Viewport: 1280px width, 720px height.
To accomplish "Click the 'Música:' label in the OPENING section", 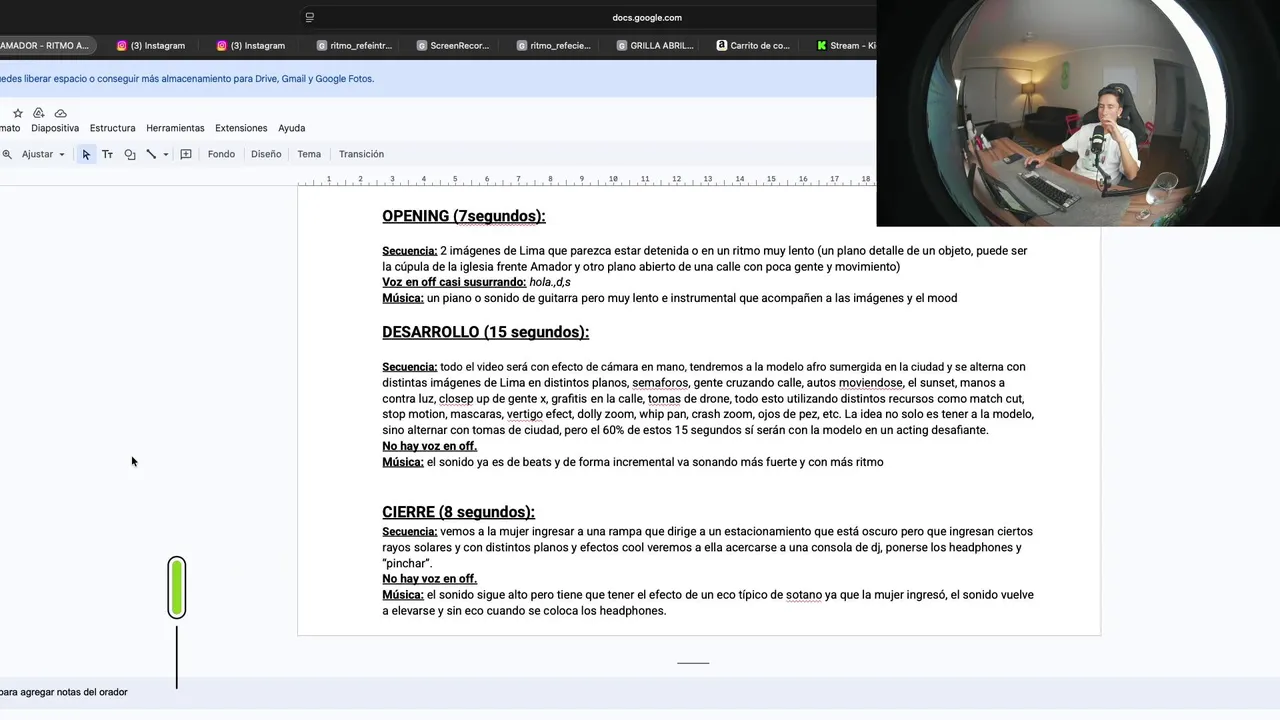I will (x=402, y=298).
